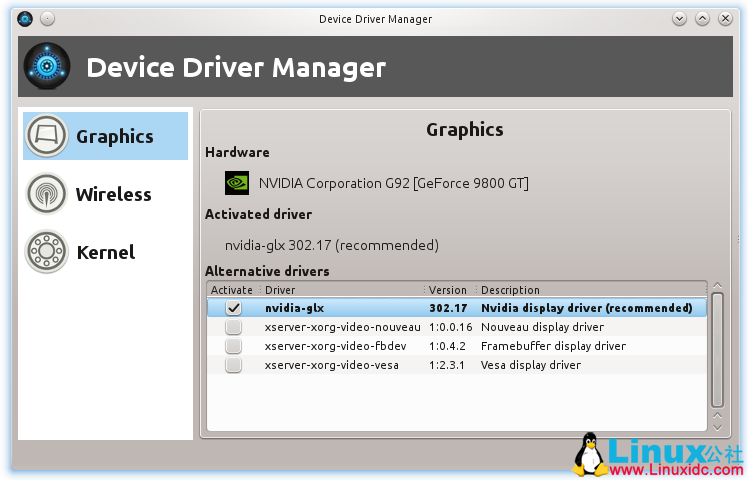Click version 1:2.3.1 cell
Viewport: 748px width, 480px height.
click(447, 365)
